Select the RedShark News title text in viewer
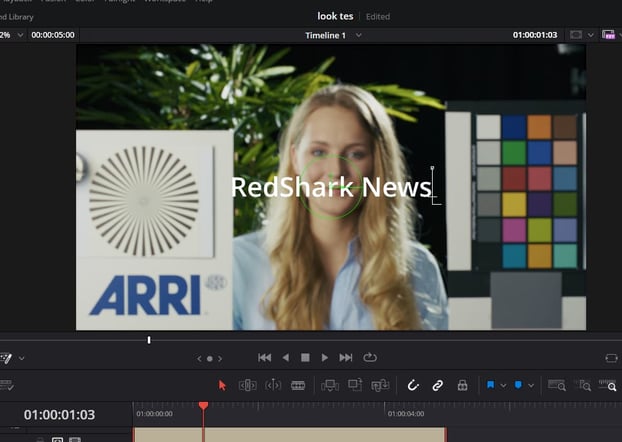The width and height of the screenshot is (622, 442). pyautogui.click(x=331, y=187)
